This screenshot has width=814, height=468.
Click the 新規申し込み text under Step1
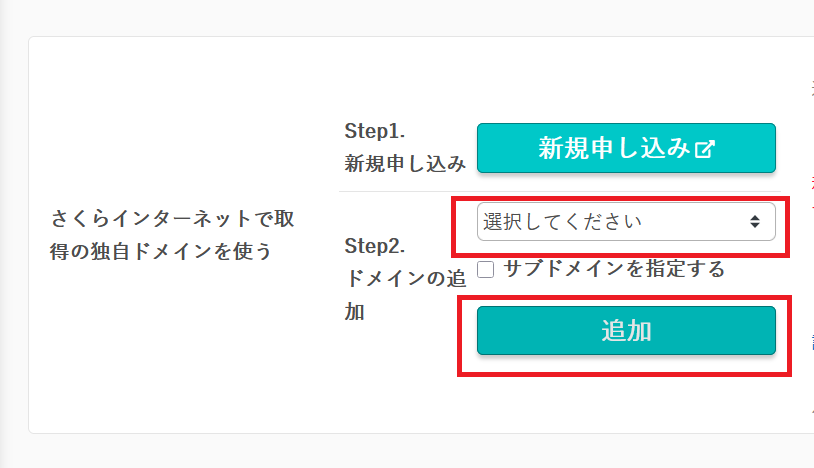(x=405, y=164)
